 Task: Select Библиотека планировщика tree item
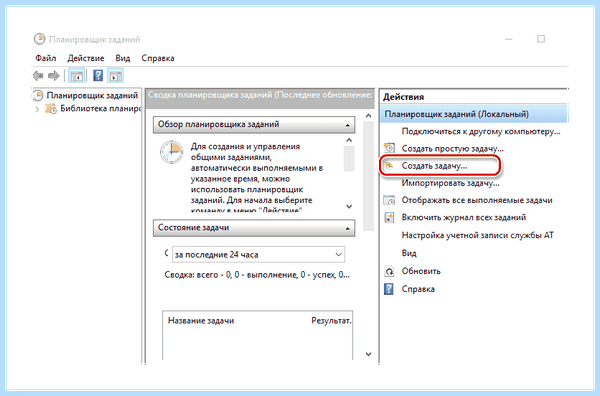pyautogui.click(x=101, y=109)
